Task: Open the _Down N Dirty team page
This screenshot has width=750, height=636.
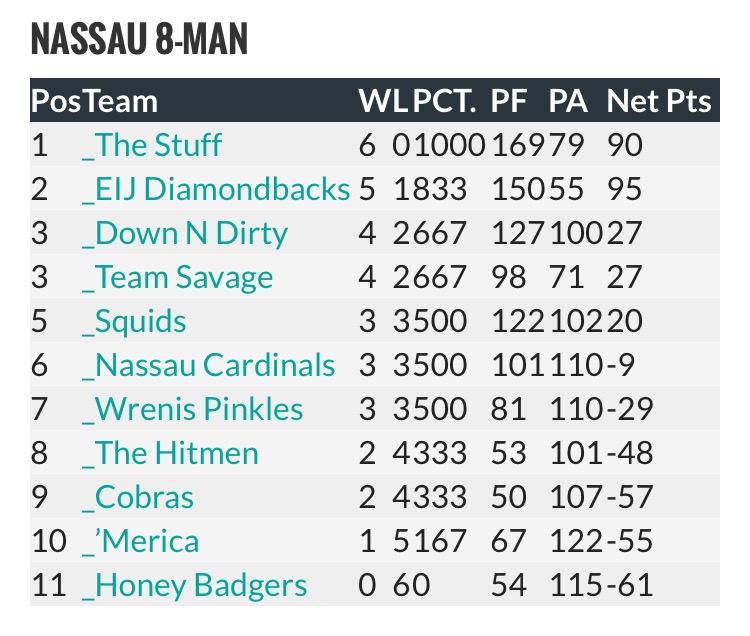Action: click(185, 234)
